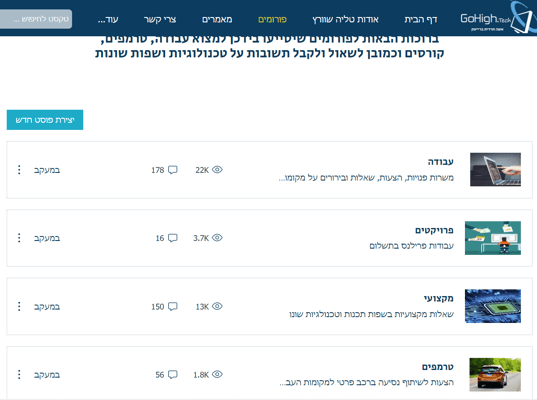Click the views eye icon in פרויקטים row
537x400 pixels.
(217, 238)
